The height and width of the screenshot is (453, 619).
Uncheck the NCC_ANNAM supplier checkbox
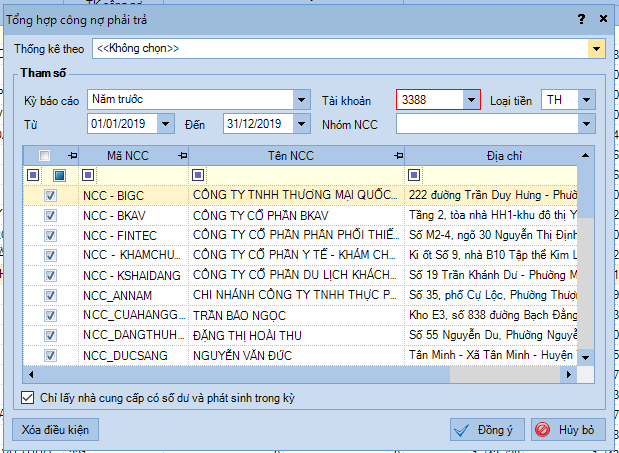click(50, 295)
